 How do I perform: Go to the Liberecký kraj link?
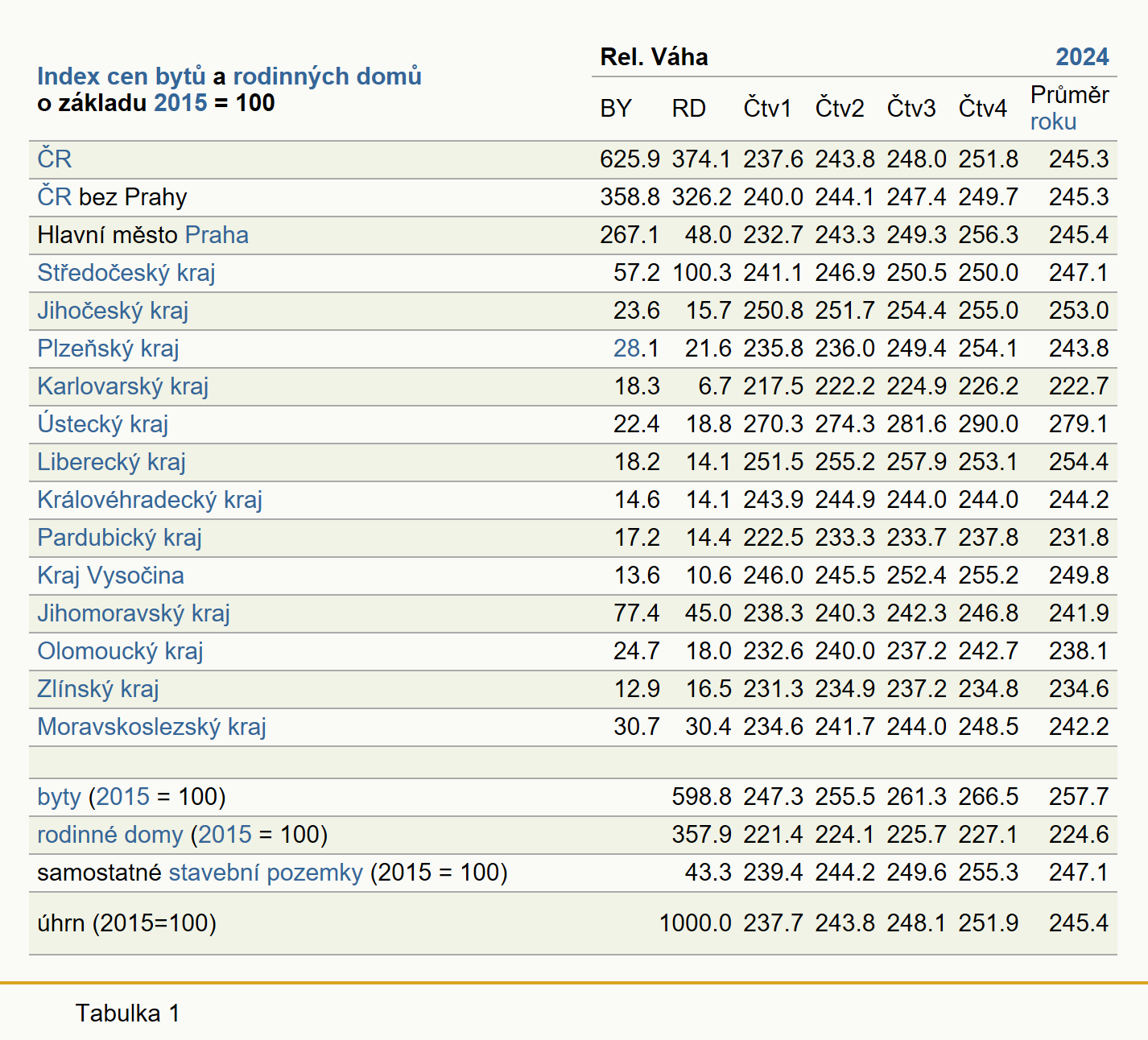pos(111,462)
